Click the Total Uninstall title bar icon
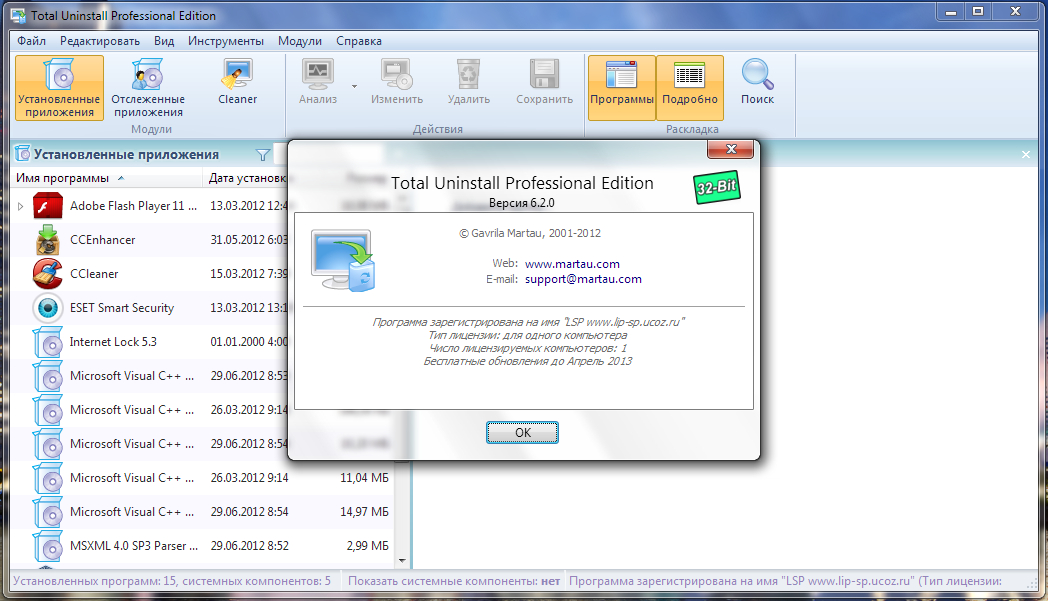The width and height of the screenshot is (1048, 601). [x=18, y=15]
